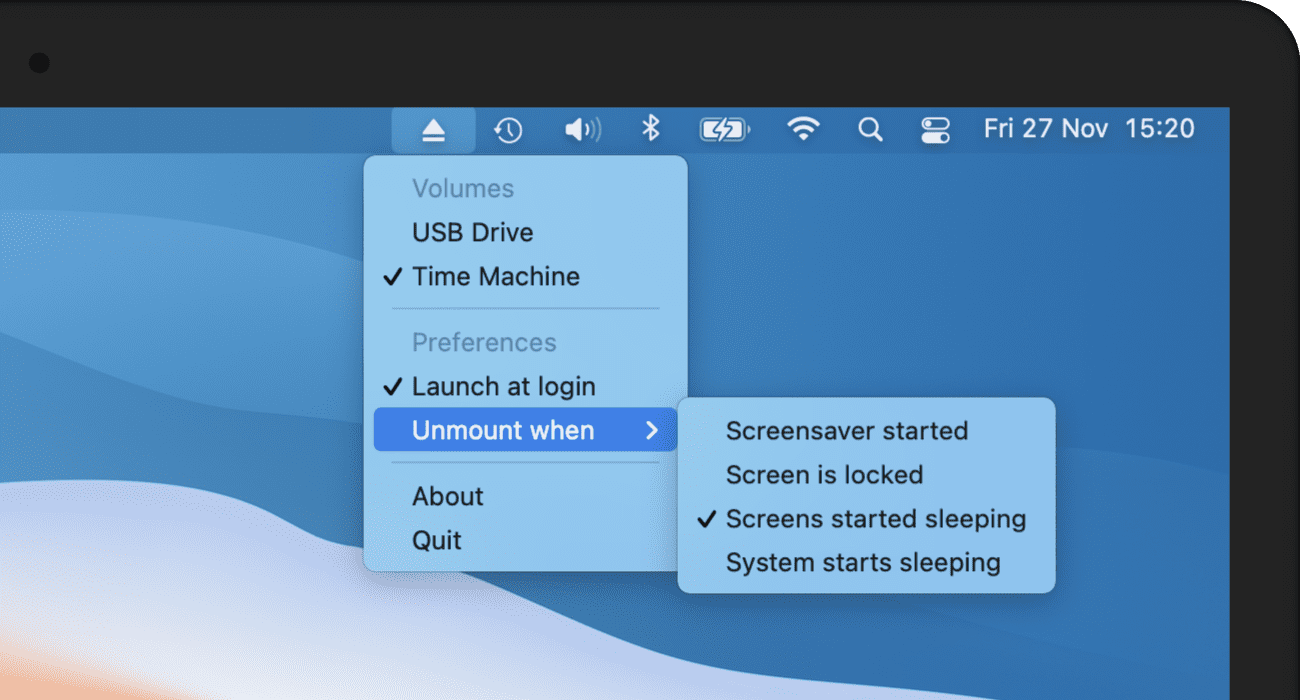
Task: Choose Screensaver started in the submenu
Action: tap(847, 430)
